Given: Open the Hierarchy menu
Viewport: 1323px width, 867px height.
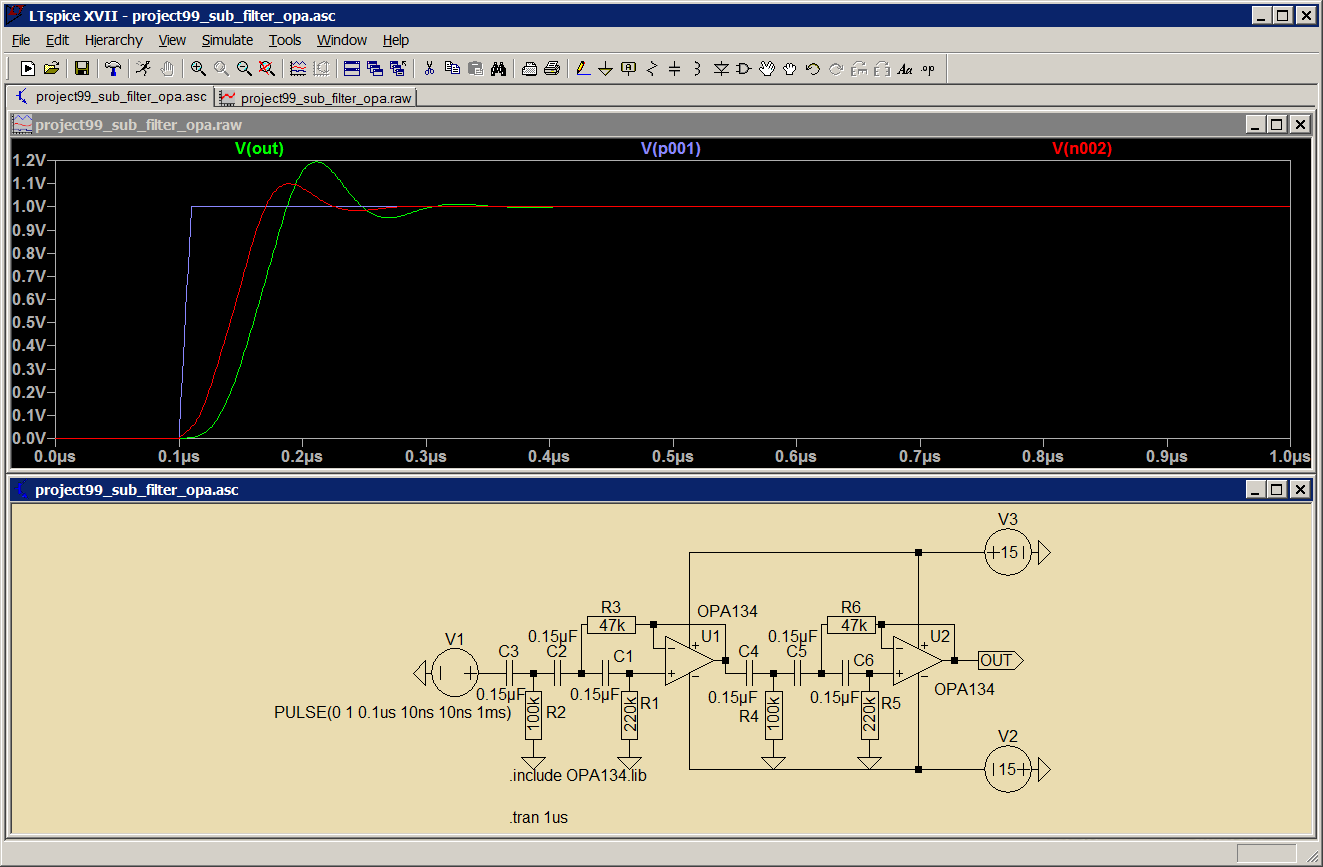Looking at the screenshot, I should point(114,40).
